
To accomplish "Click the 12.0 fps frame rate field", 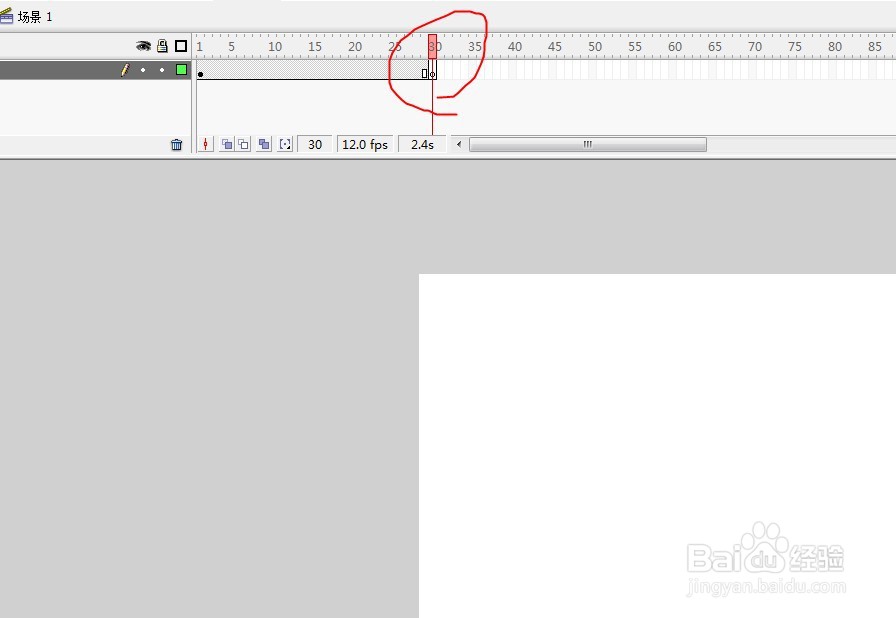I will tap(365, 145).
